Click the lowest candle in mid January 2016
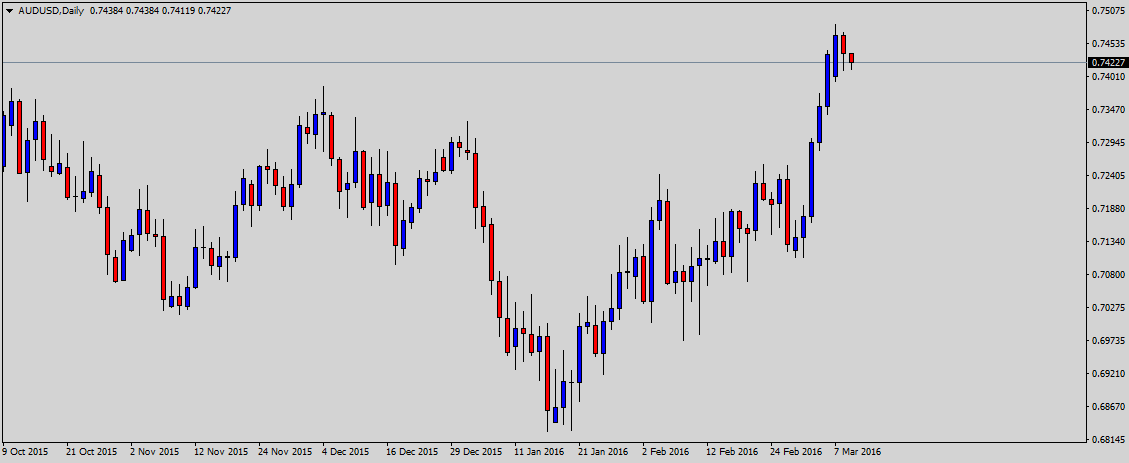1129x463 pixels. pos(555,415)
